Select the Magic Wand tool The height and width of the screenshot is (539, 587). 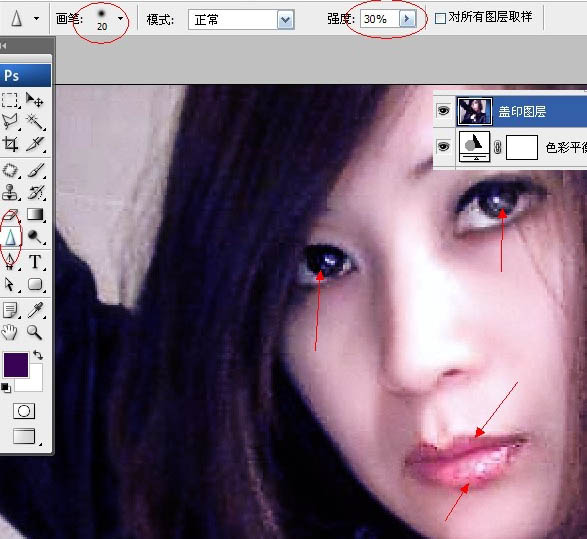35,122
